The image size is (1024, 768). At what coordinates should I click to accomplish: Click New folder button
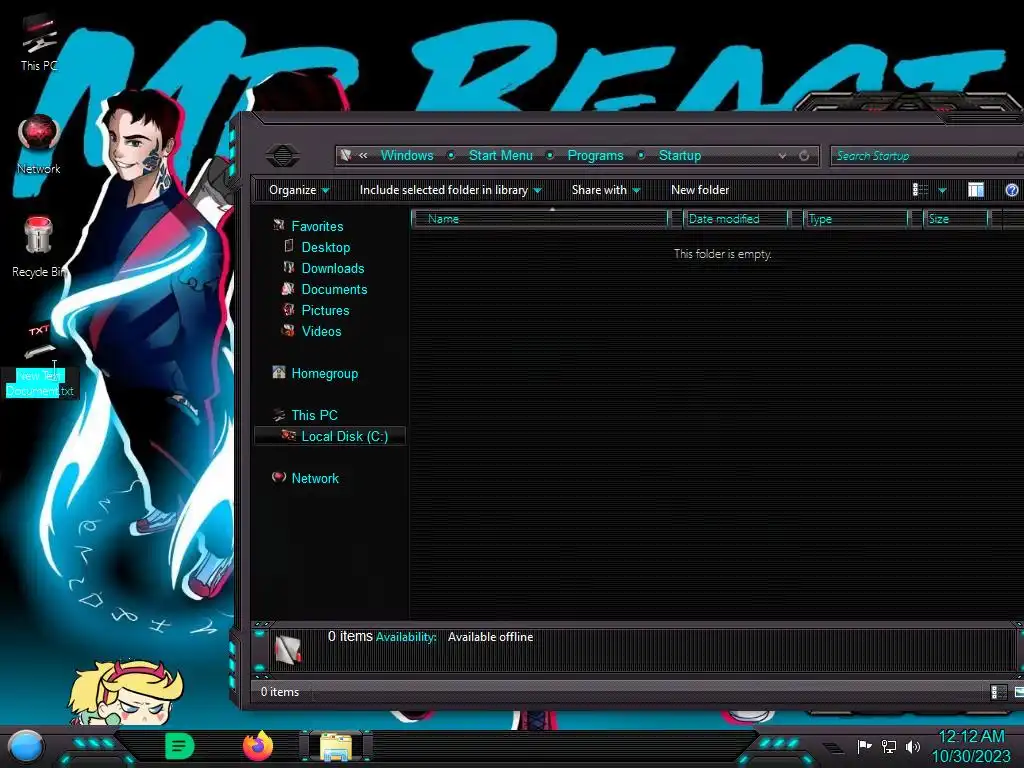point(699,190)
